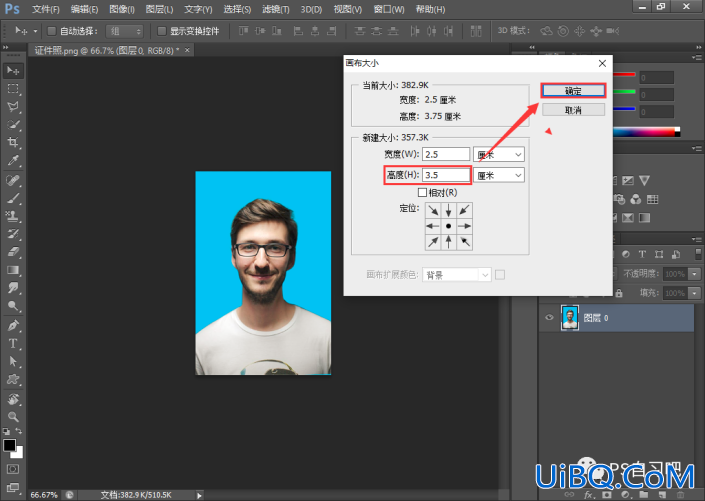Anchor canvas to the center dot

(x=449, y=226)
